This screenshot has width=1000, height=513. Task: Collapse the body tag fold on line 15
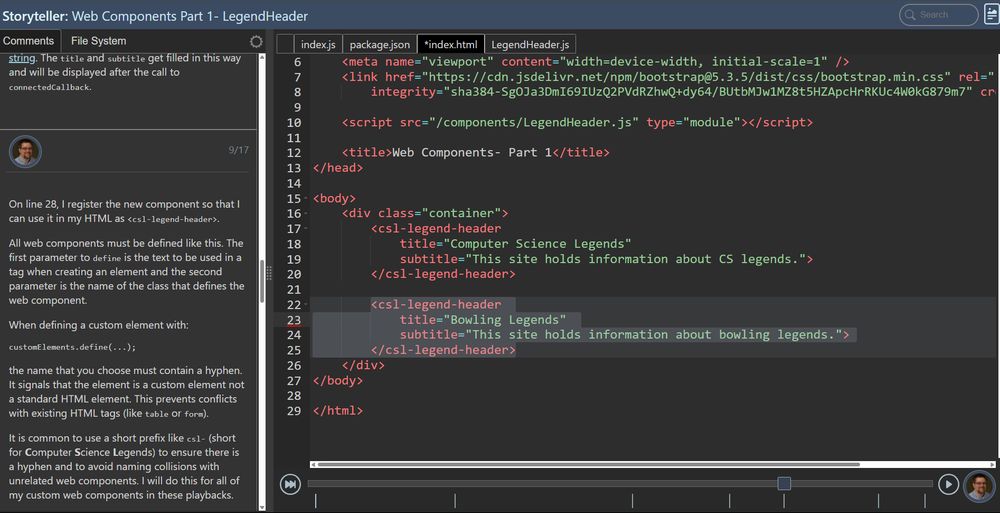pyautogui.click(x=307, y=198)
